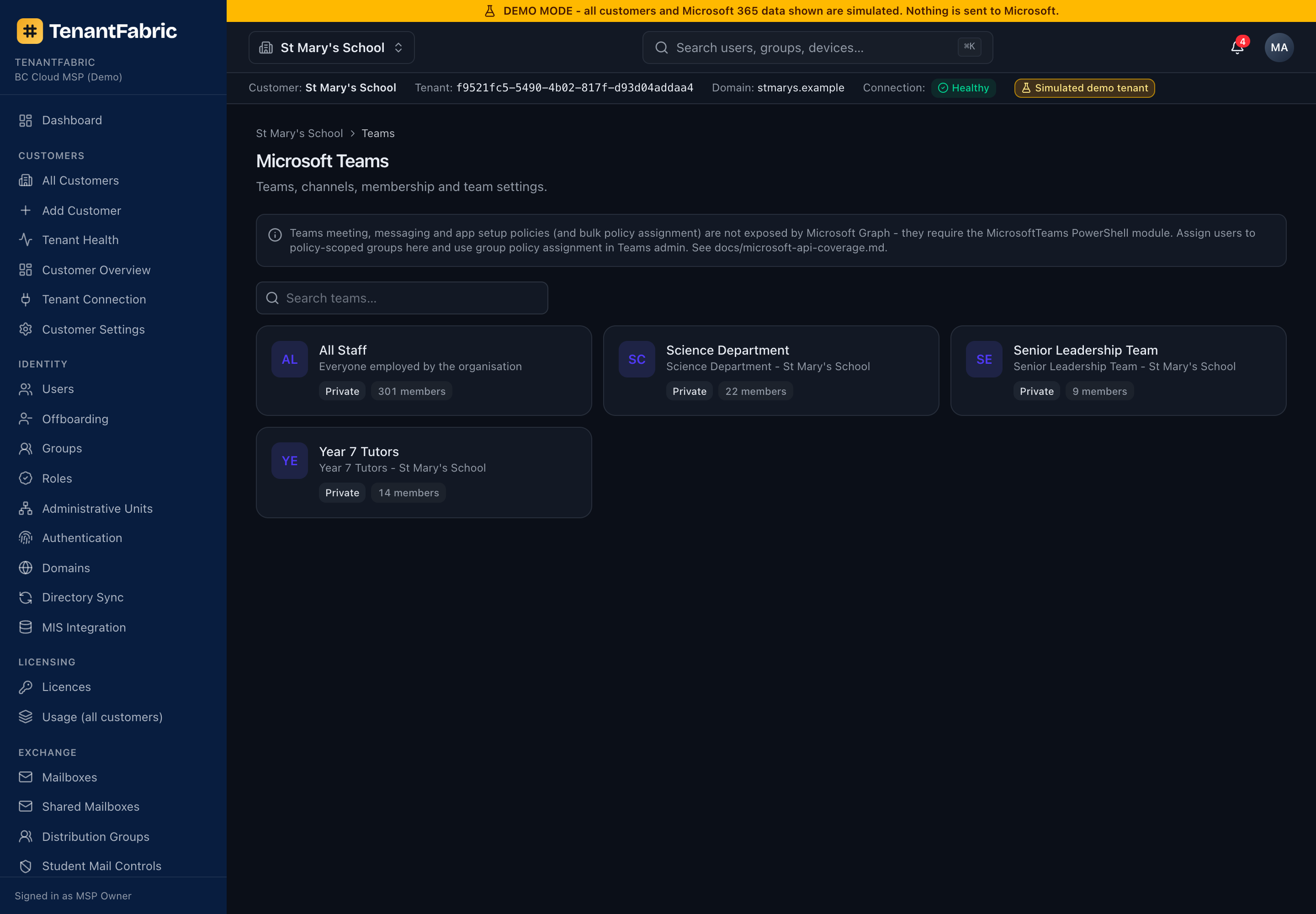Open the Senior Leadership Team card
The image size is (1316, 914).
(1118, 371)
